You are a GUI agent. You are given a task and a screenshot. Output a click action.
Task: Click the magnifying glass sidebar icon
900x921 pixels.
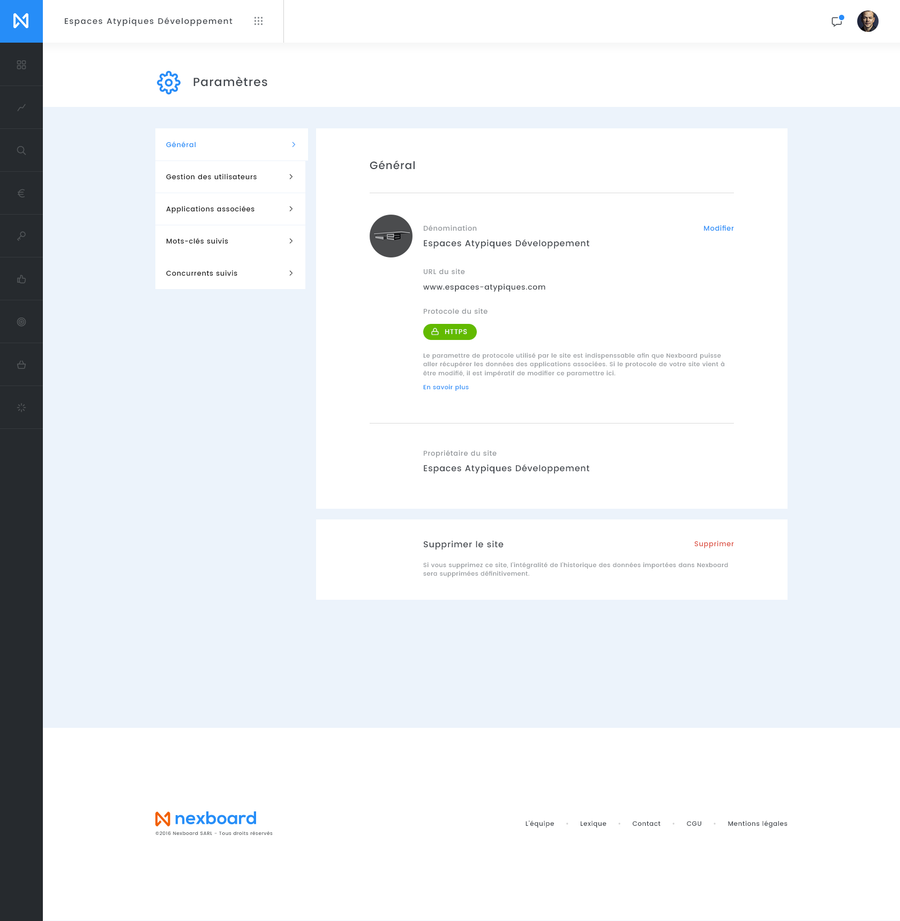21,151
